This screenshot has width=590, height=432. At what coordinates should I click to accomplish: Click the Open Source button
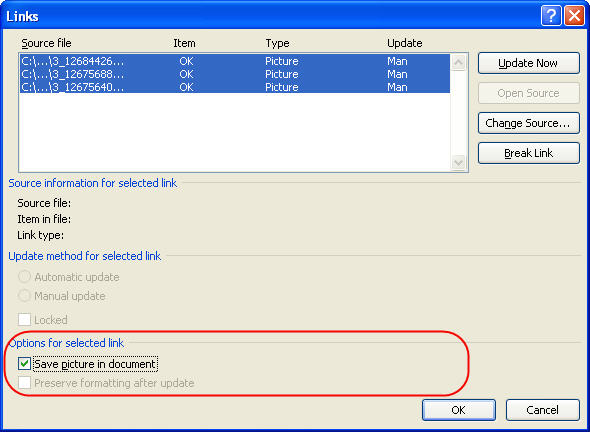[x=529, y=93]
